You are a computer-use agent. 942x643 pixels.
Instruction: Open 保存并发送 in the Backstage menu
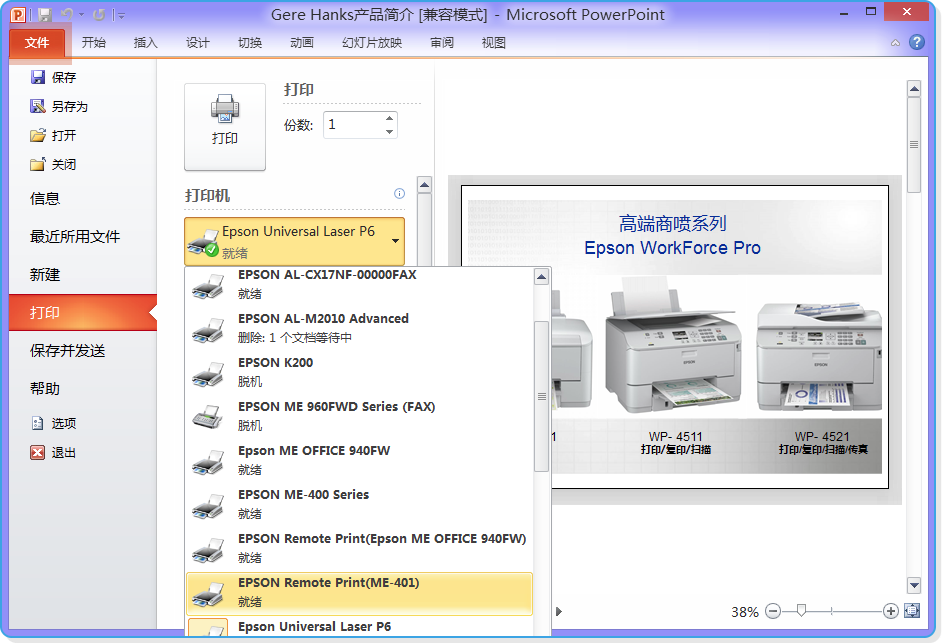click(x=68, y=350)
